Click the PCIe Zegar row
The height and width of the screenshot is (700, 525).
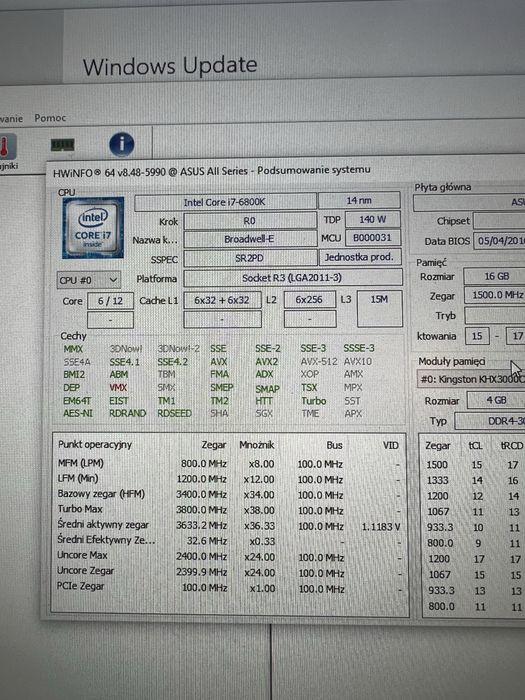click(229, 588)
